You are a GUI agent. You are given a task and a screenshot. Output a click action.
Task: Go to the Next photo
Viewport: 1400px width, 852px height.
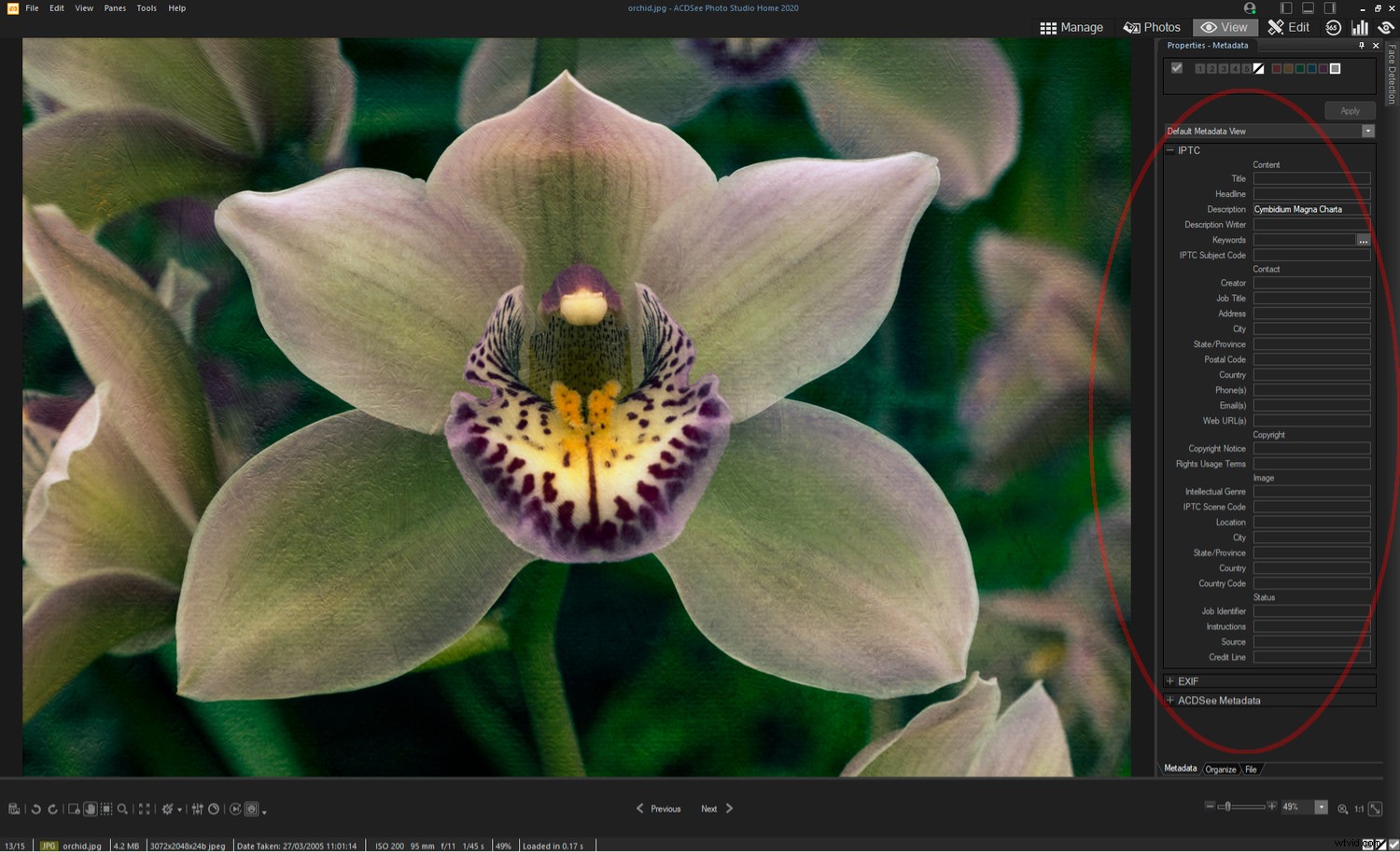709,808
